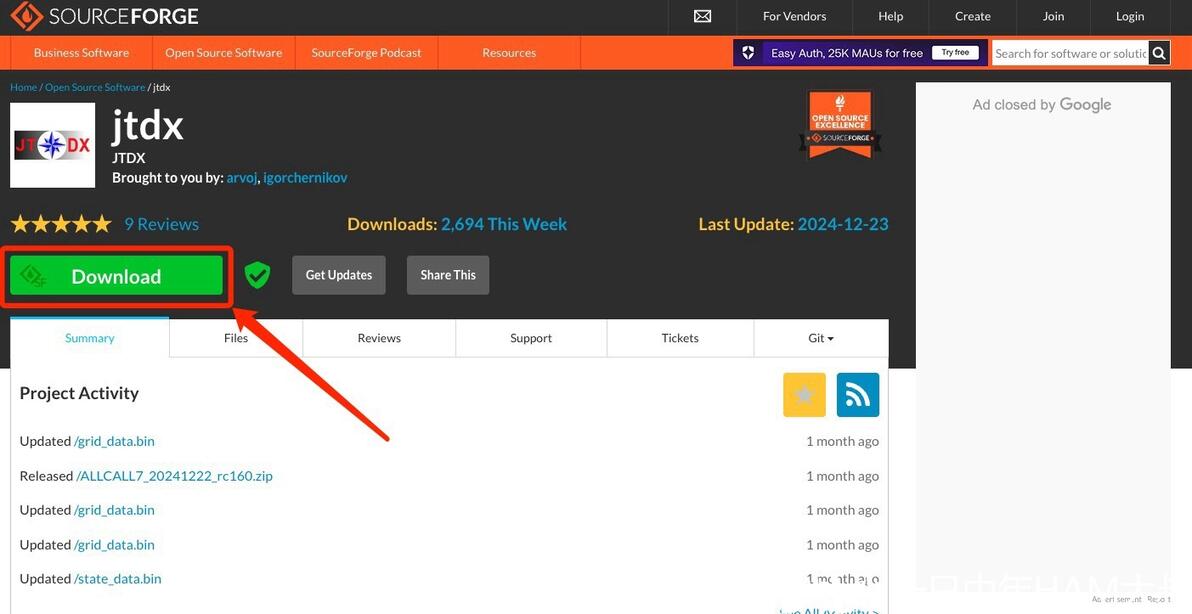Click the search for software input field
The width and height of the screenshot is (1192, 614).
(1070, 53)
